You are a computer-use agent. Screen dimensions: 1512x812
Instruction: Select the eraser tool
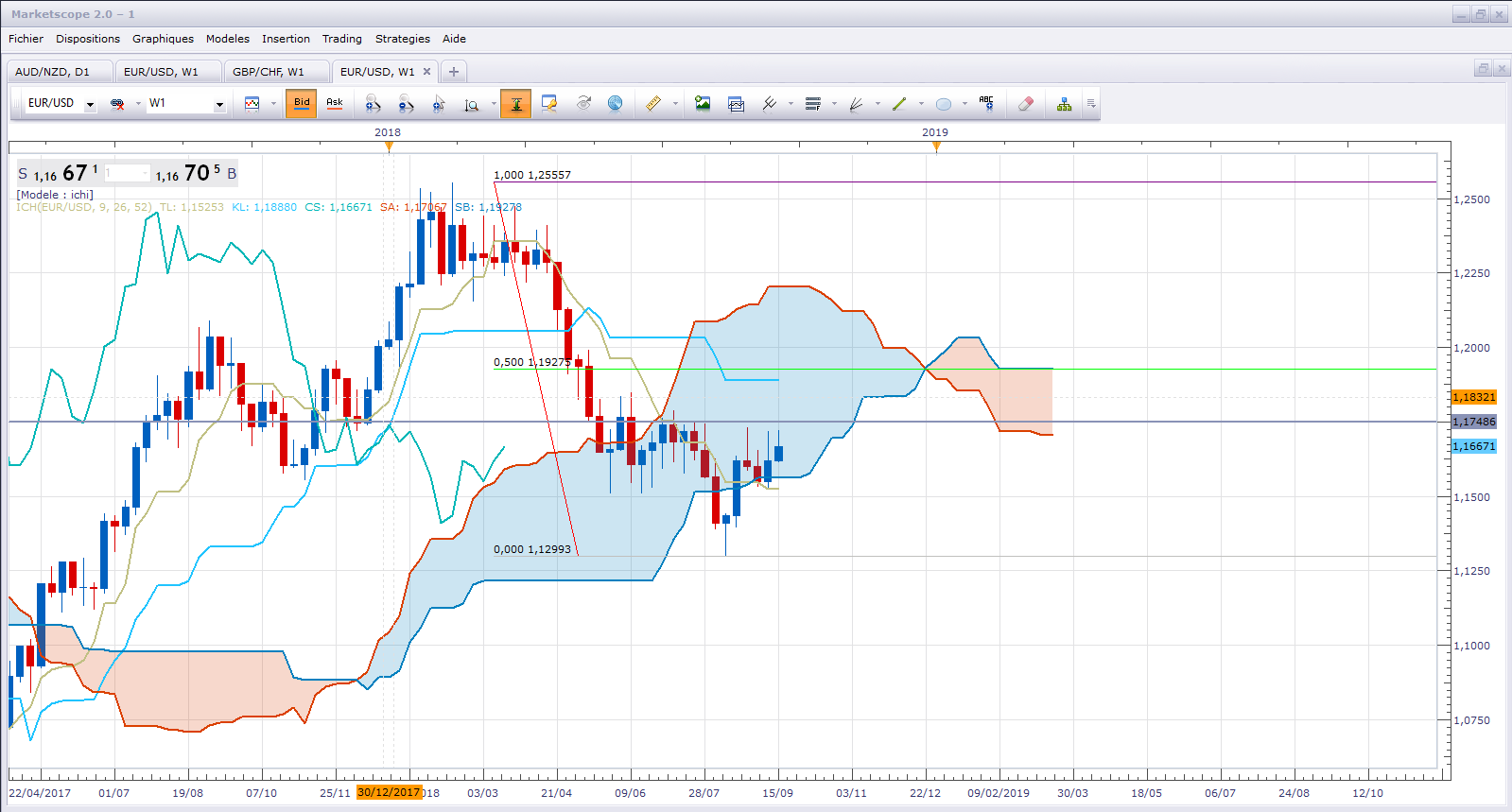1026,104
